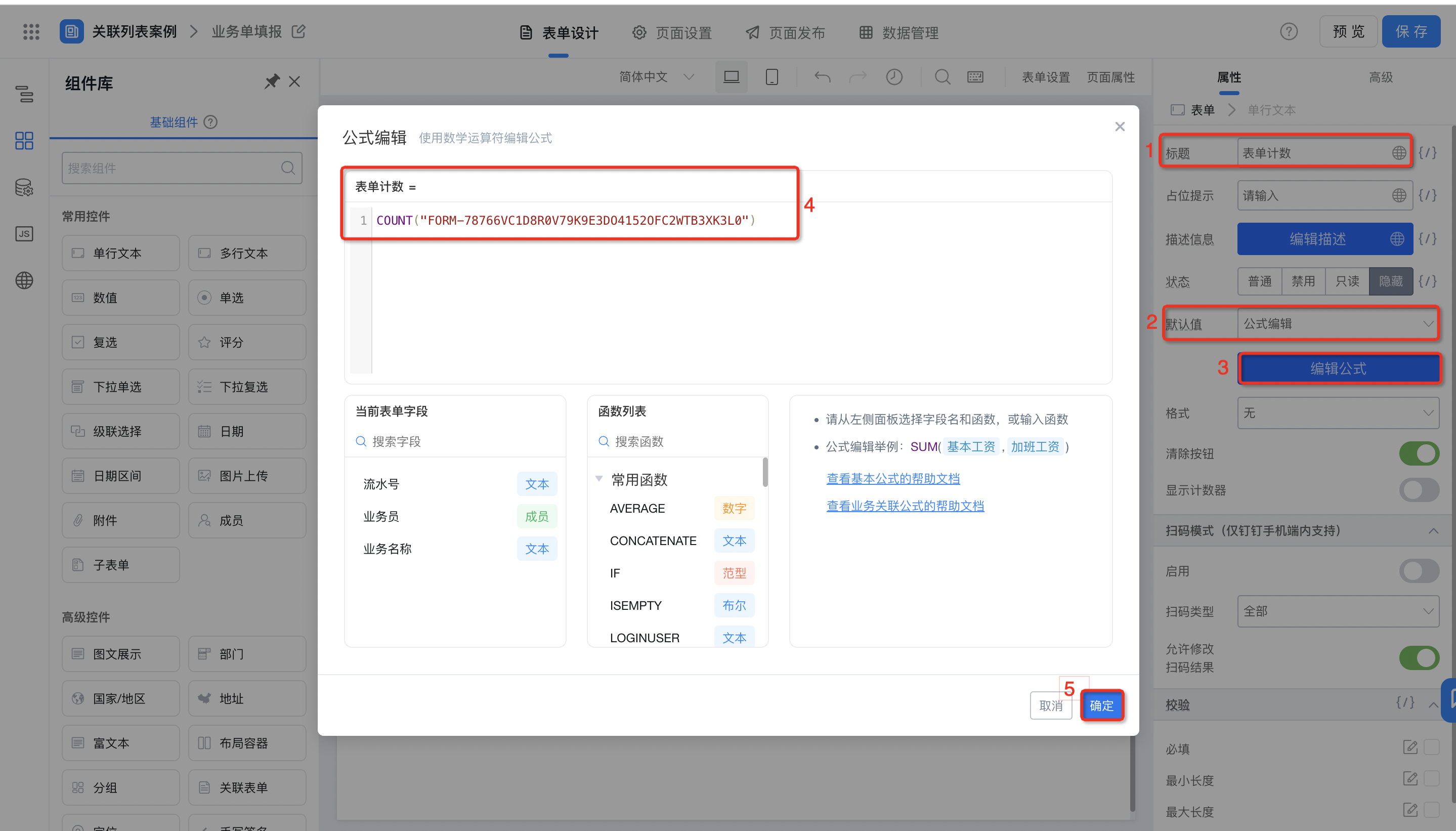
Task: Click the 搜索组件 input
Action: (x=182, y=168)
